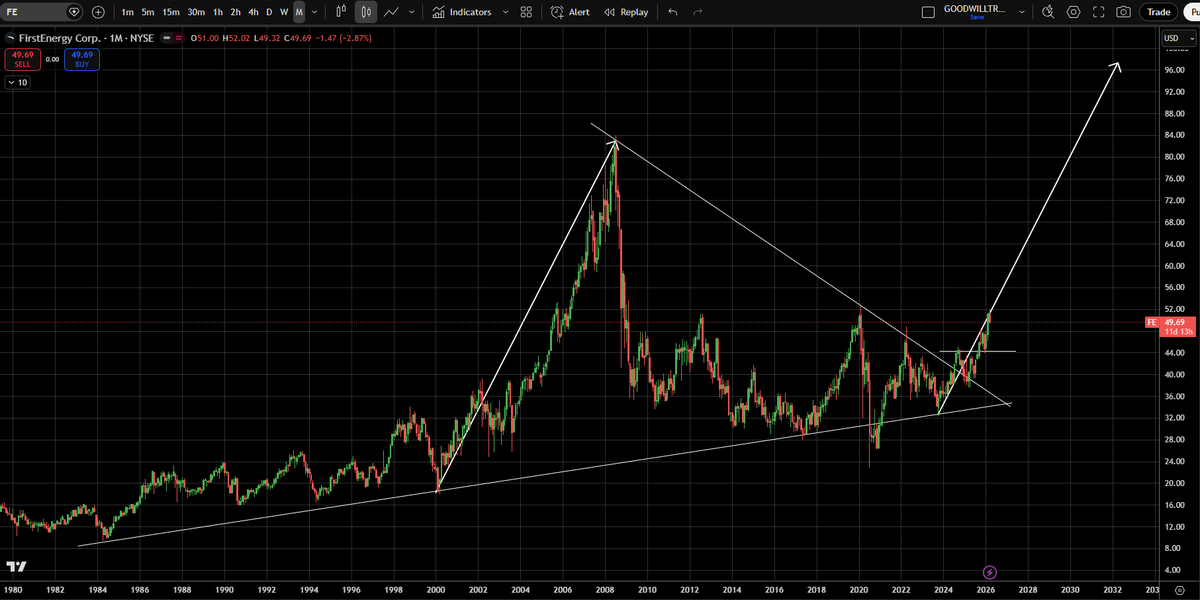
Task: Click the FE price label 49.69 on the price axis
Action: pyautogui.click(x=1171, y=323)
